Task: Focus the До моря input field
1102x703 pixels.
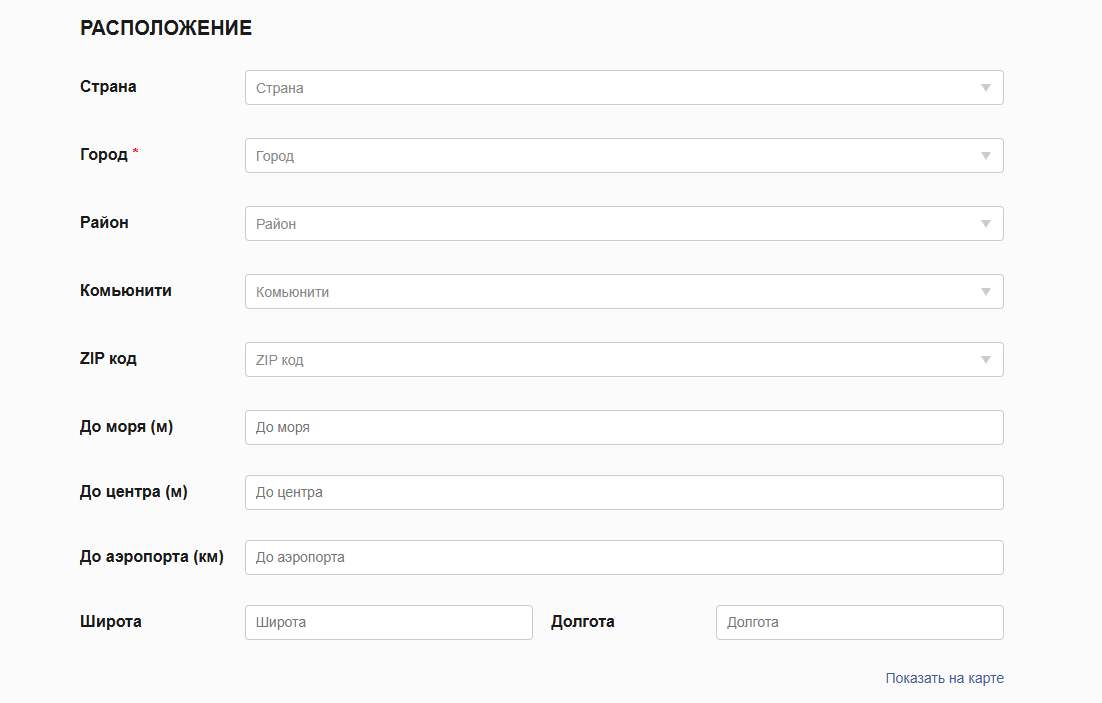Action: (x=624, y=427)
